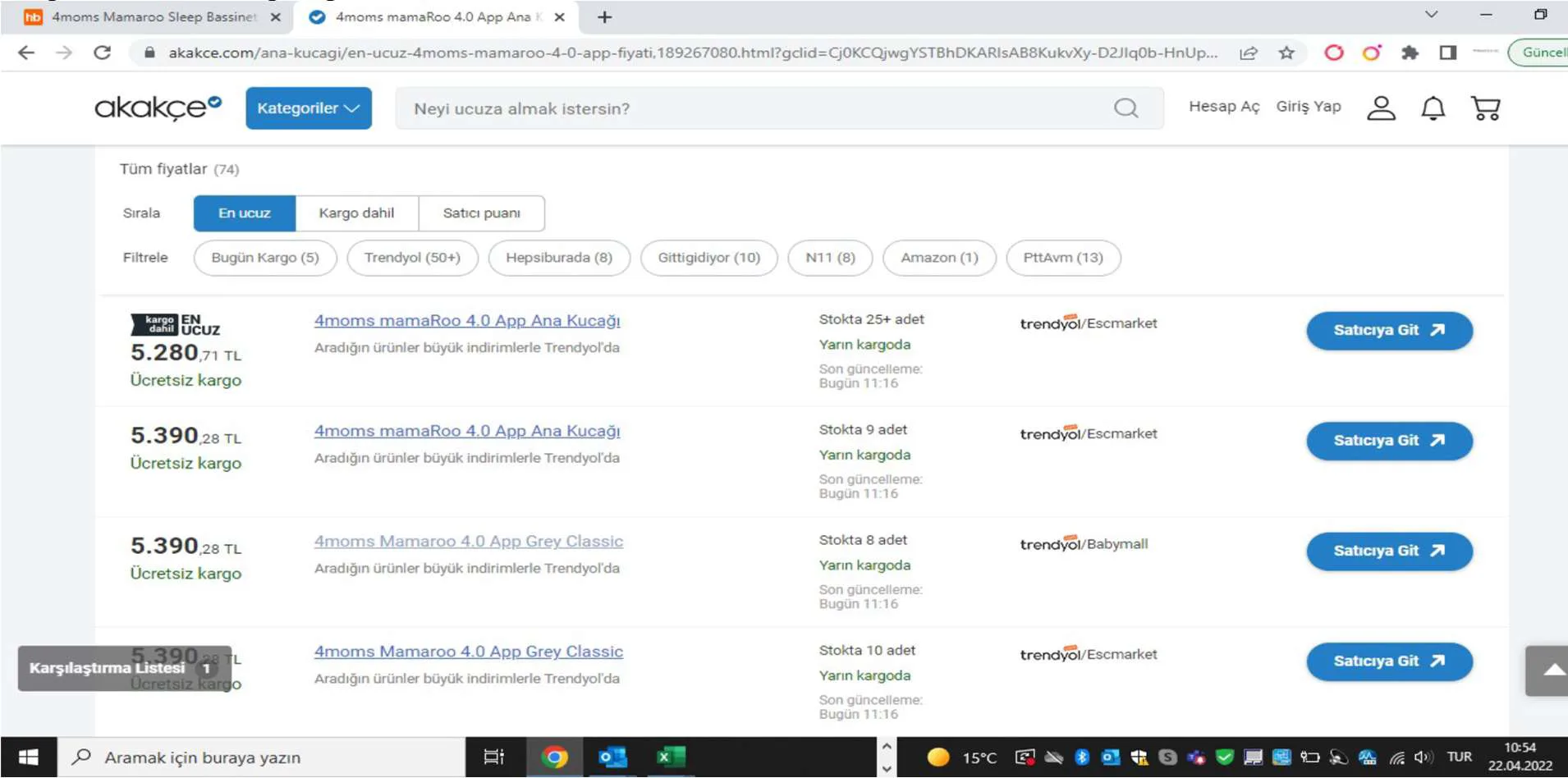
Task: Open the Chrome extensions puzzle icon
Action: click(1410, 53)
